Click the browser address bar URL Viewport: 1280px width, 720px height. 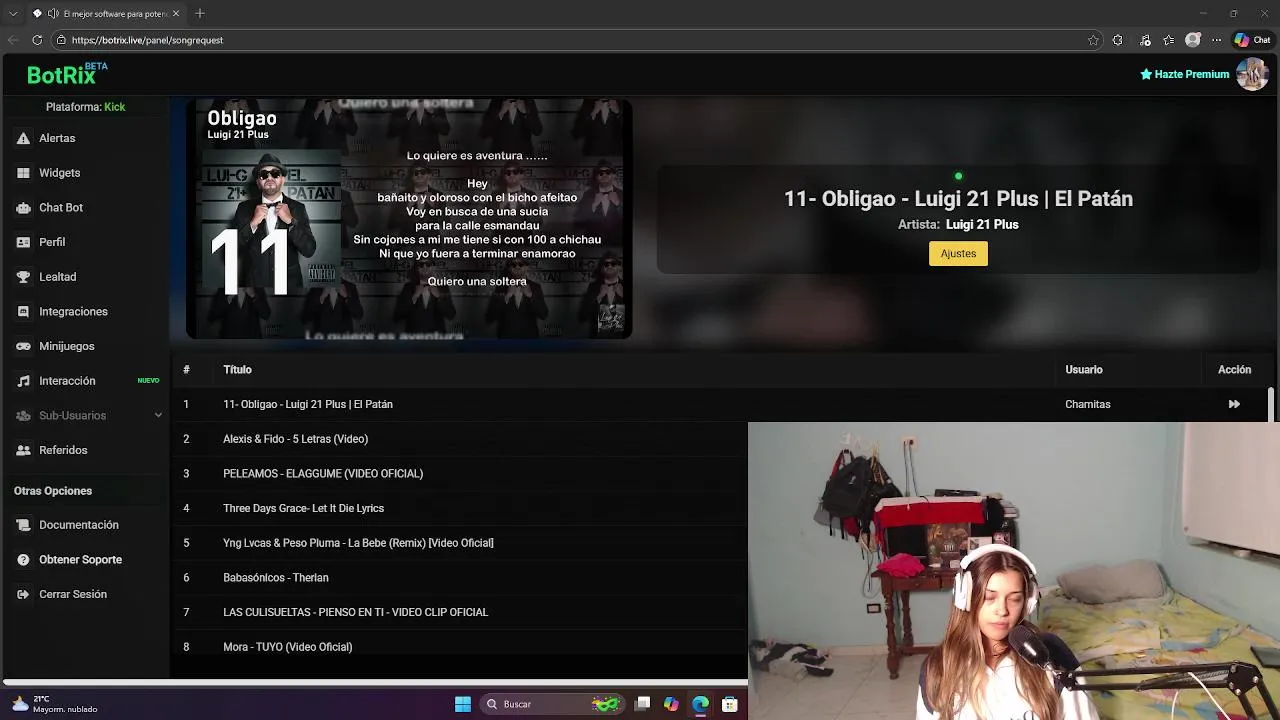tap(147, 40)
